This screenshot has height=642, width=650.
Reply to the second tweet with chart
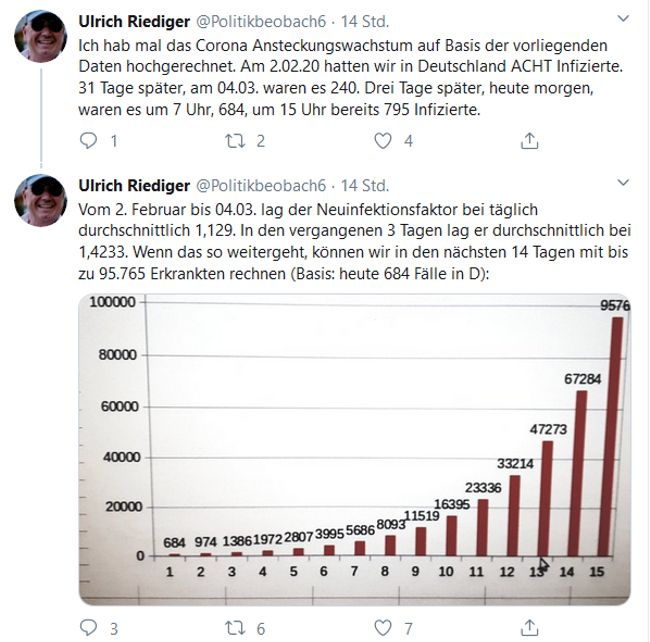[x=88, y=628]
